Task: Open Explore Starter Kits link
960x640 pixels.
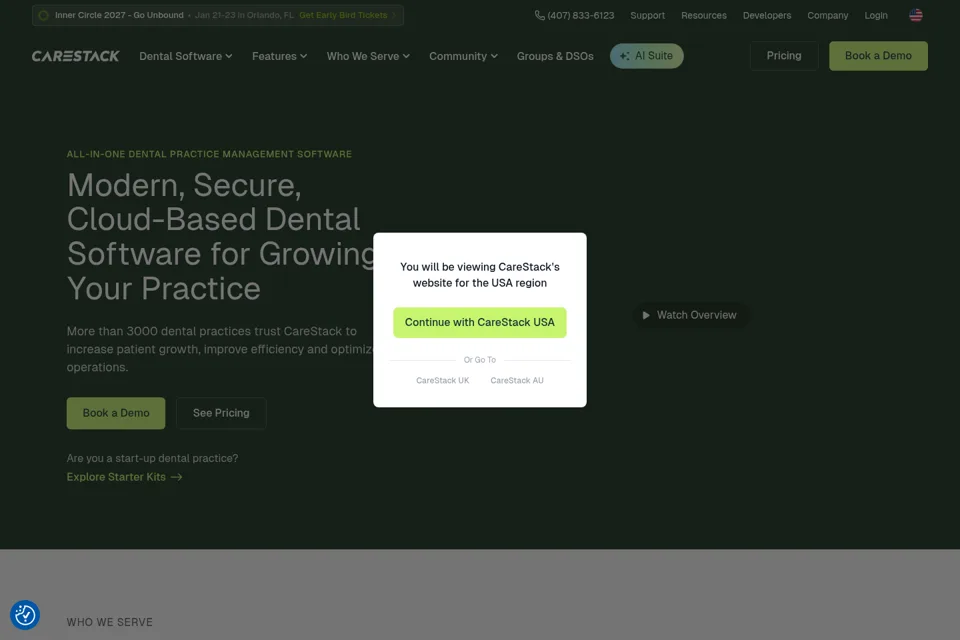Action: tap(124, 477)
